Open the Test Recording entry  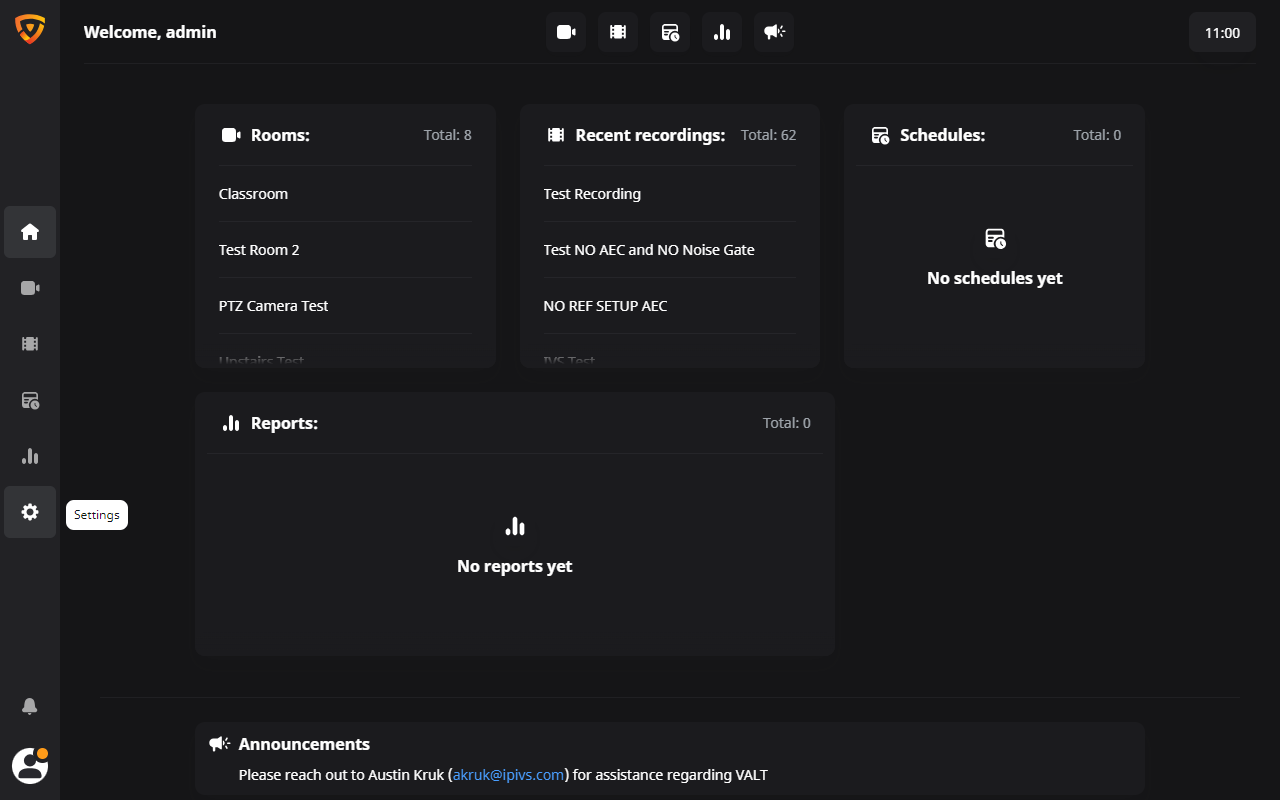(592, 194)
